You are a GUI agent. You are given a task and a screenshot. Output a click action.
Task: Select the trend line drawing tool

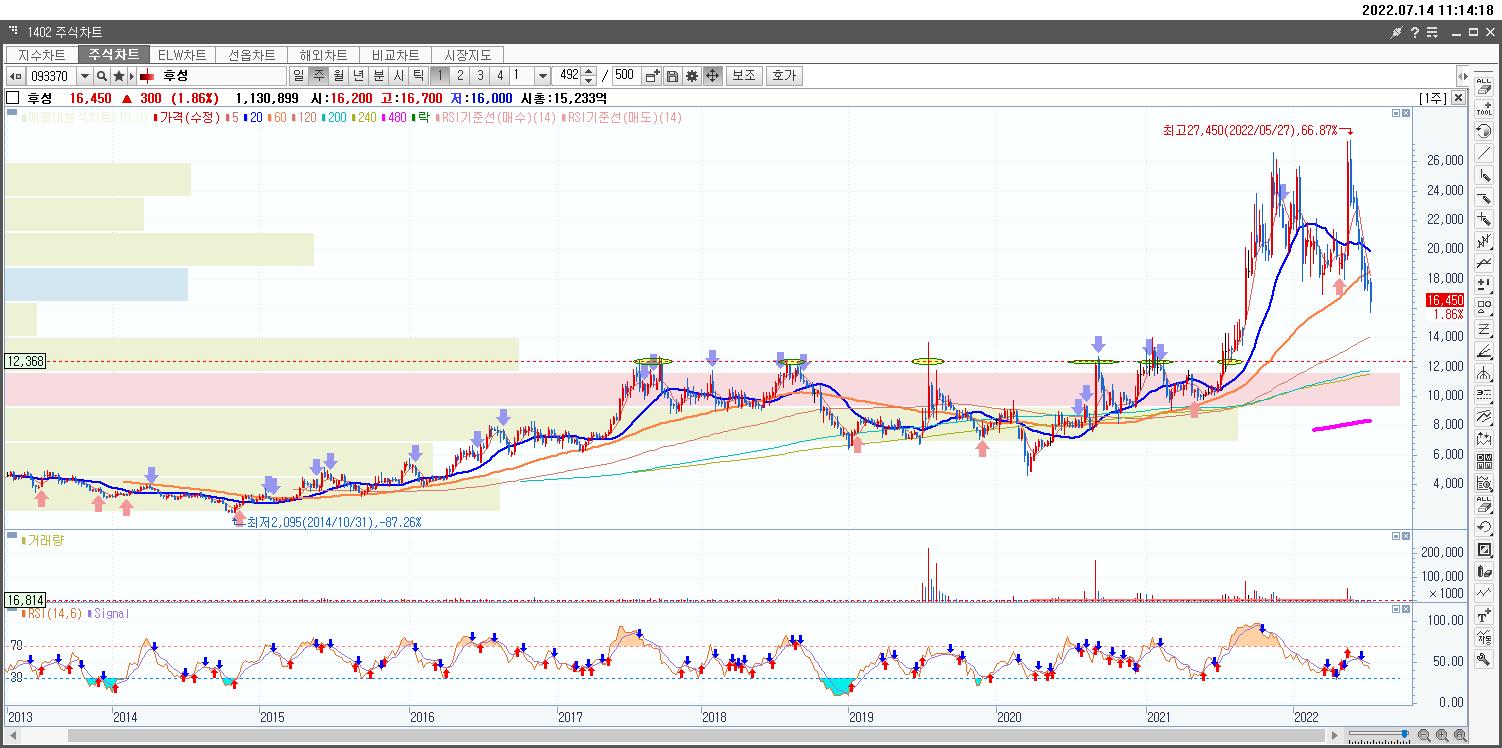point(1484,153)
